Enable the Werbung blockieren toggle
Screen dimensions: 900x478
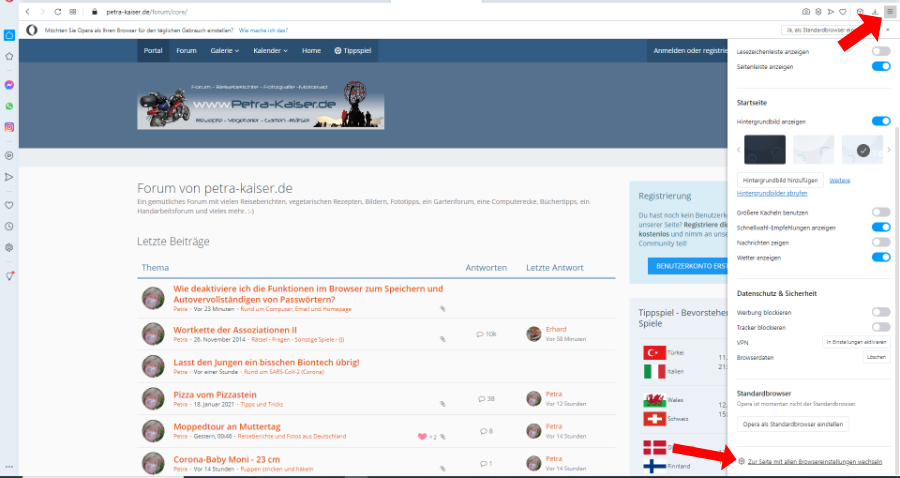click(880, 313)
